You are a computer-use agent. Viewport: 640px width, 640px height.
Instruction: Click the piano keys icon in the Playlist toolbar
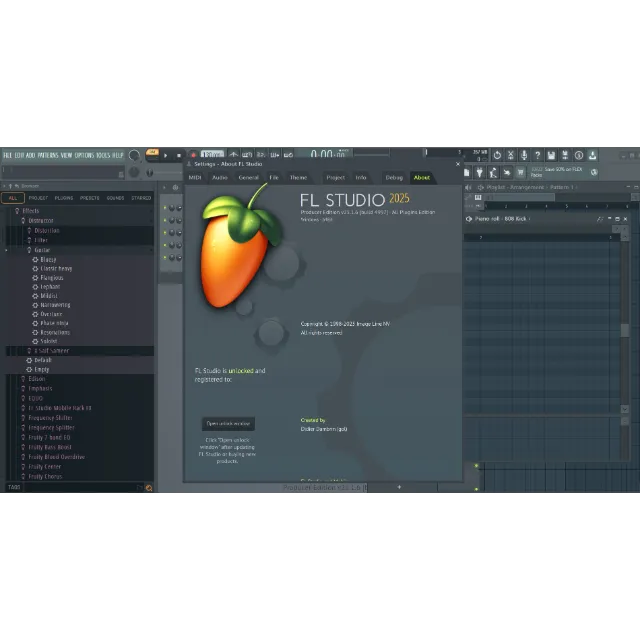(478, 198)
